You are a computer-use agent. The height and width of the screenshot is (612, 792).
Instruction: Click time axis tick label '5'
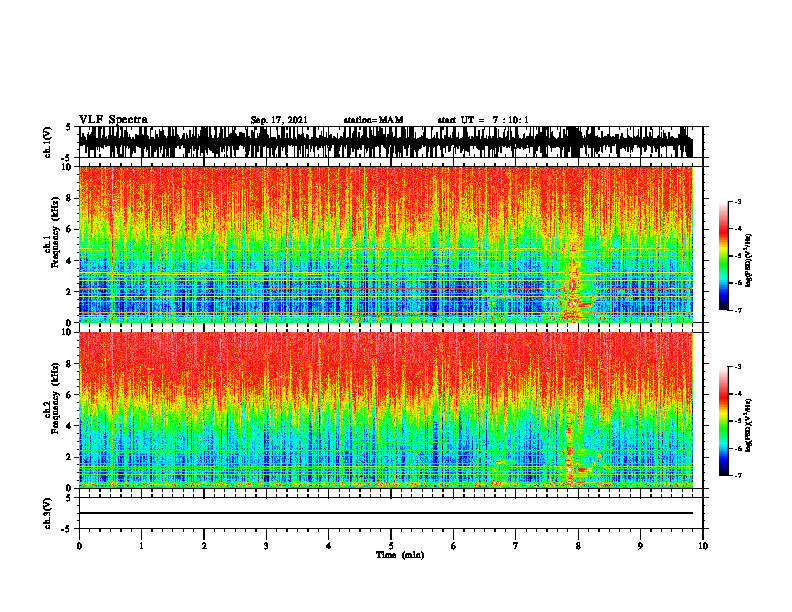(x=391, y=546)
